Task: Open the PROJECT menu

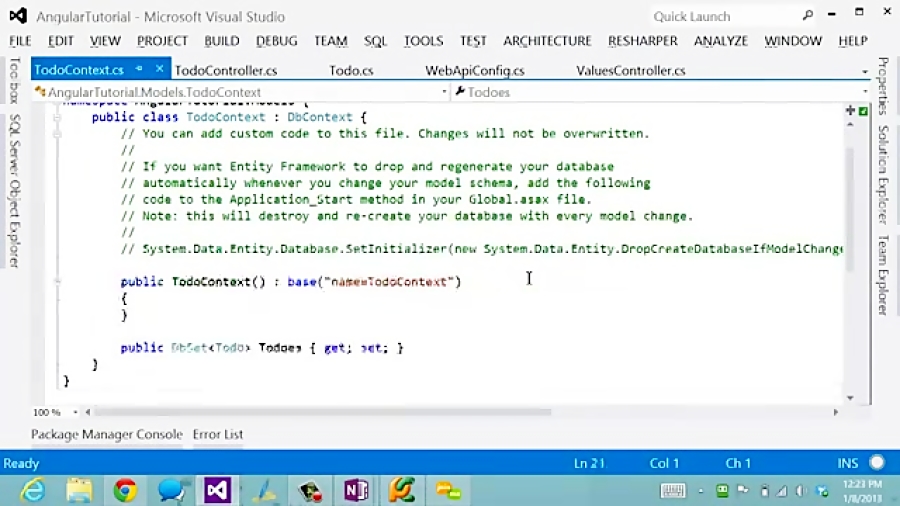Action: click(x=162, y=41)
